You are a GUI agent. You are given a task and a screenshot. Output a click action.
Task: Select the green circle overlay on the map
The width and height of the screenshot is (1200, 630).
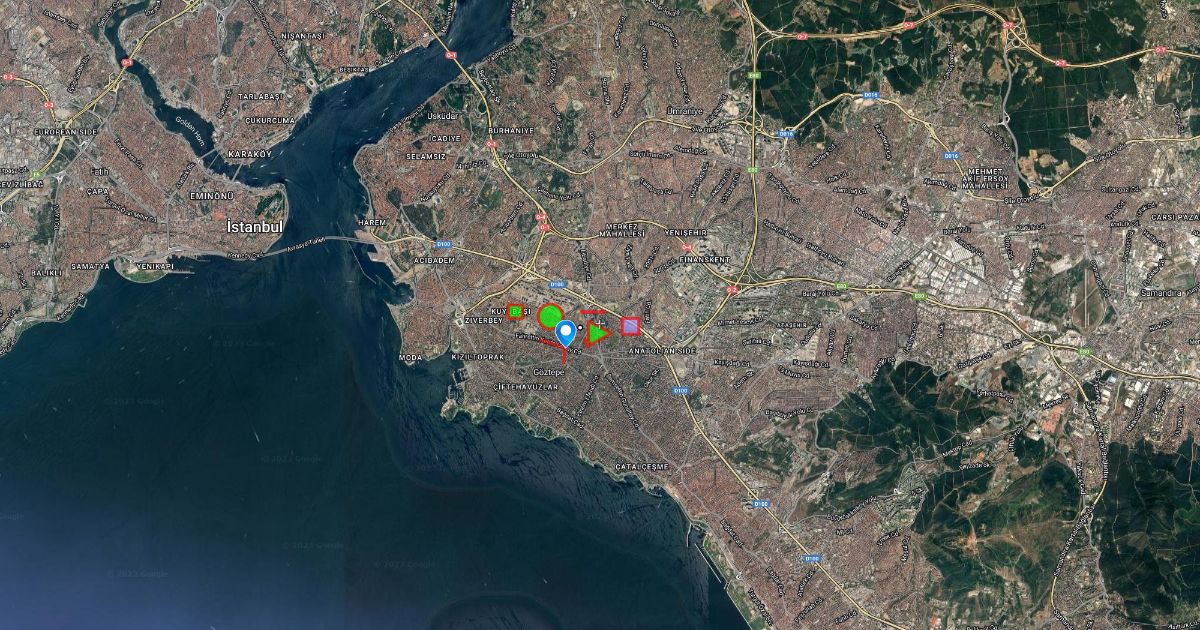pos(548,318)
